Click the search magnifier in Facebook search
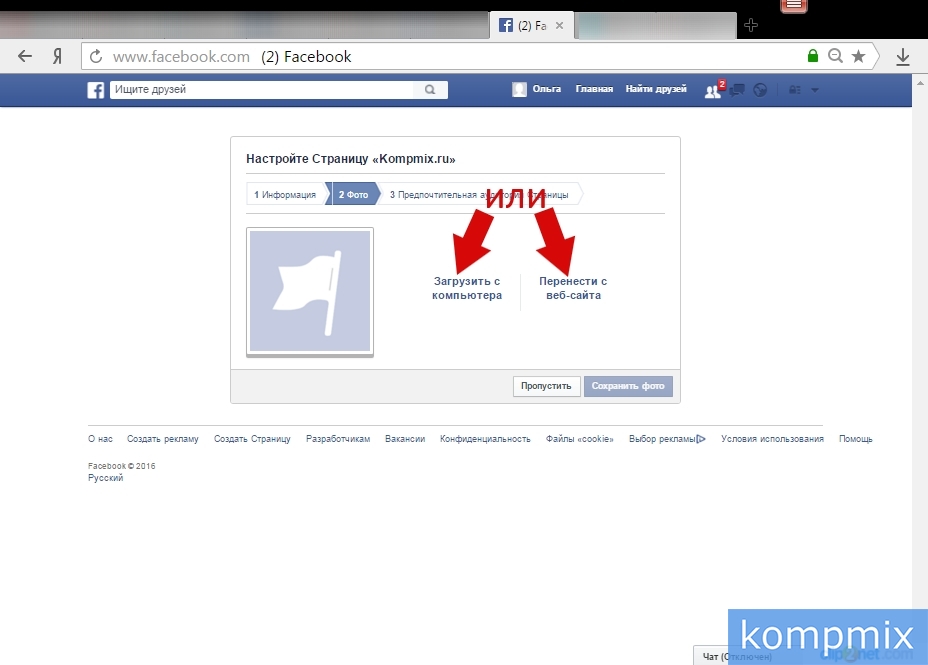Screen dimensions: 928x665 tap(430, 90)
